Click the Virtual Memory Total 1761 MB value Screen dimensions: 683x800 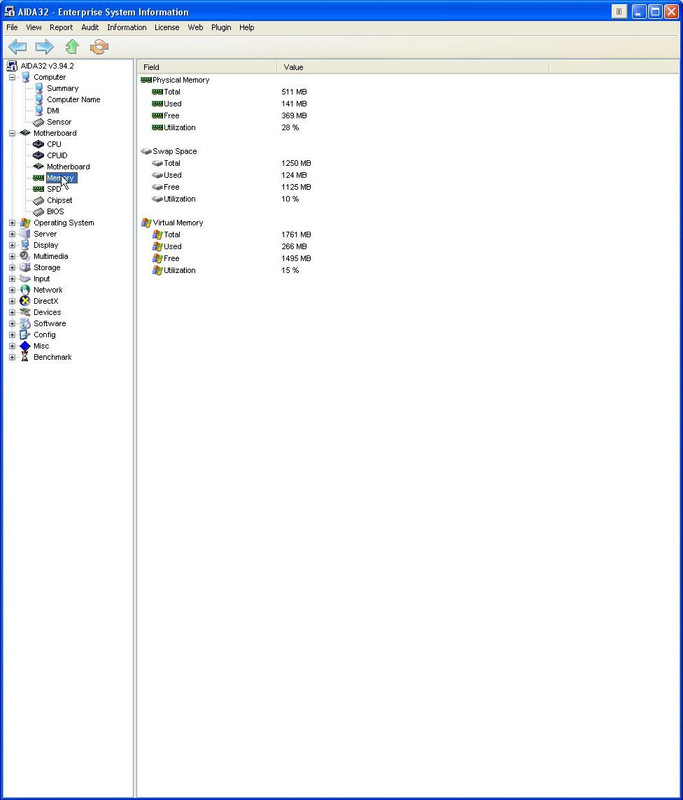tap(296, 235)
